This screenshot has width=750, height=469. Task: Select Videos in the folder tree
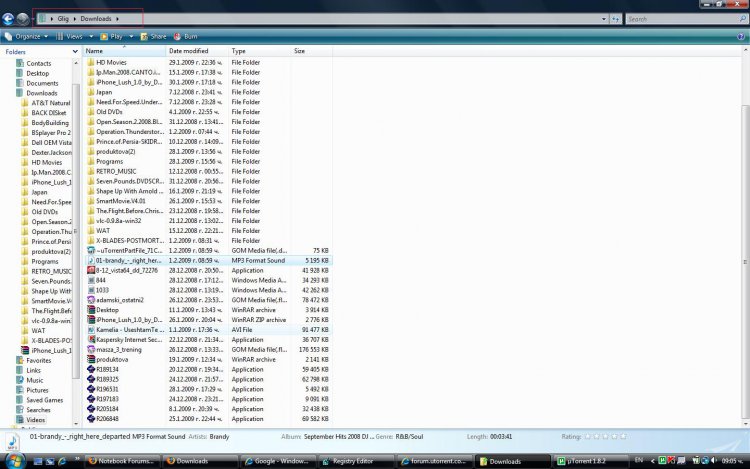tap(35, 420)
